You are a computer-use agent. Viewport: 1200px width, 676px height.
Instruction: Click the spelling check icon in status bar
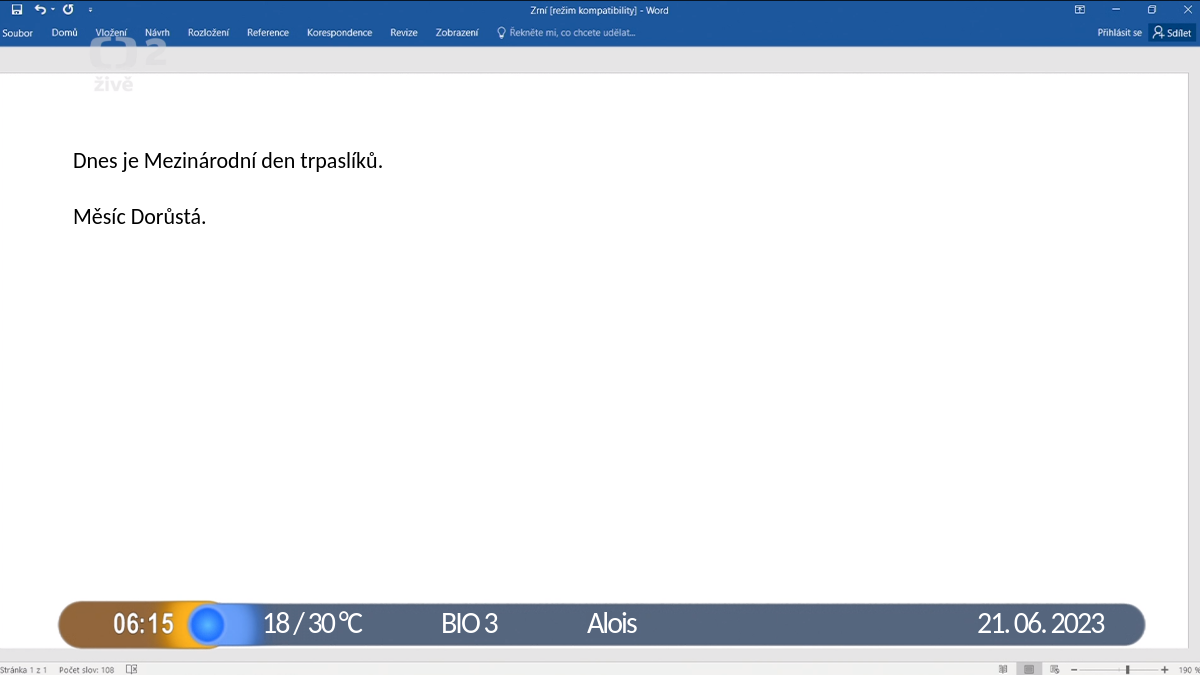click(132, 669)
